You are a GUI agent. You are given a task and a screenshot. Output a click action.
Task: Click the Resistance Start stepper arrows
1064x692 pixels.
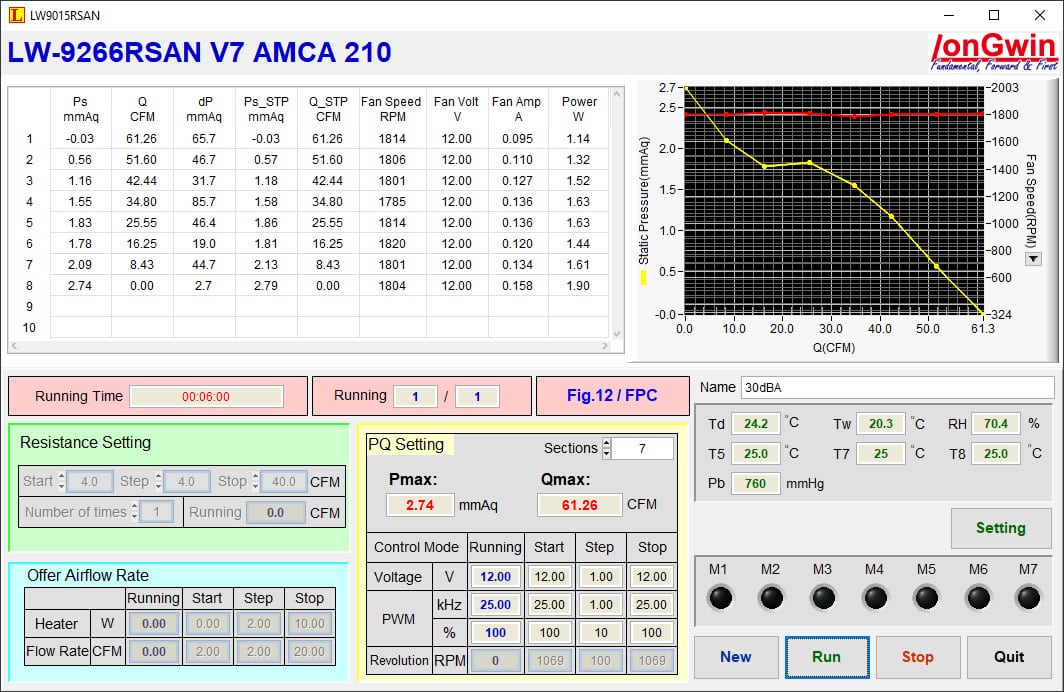point(61,481)
